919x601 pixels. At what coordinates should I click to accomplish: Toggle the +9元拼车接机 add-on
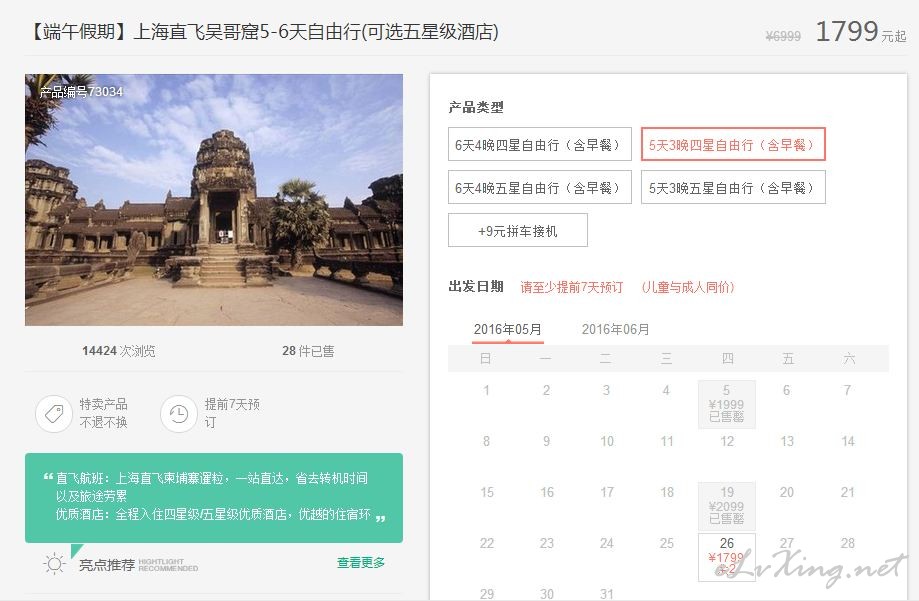point(517,231)
